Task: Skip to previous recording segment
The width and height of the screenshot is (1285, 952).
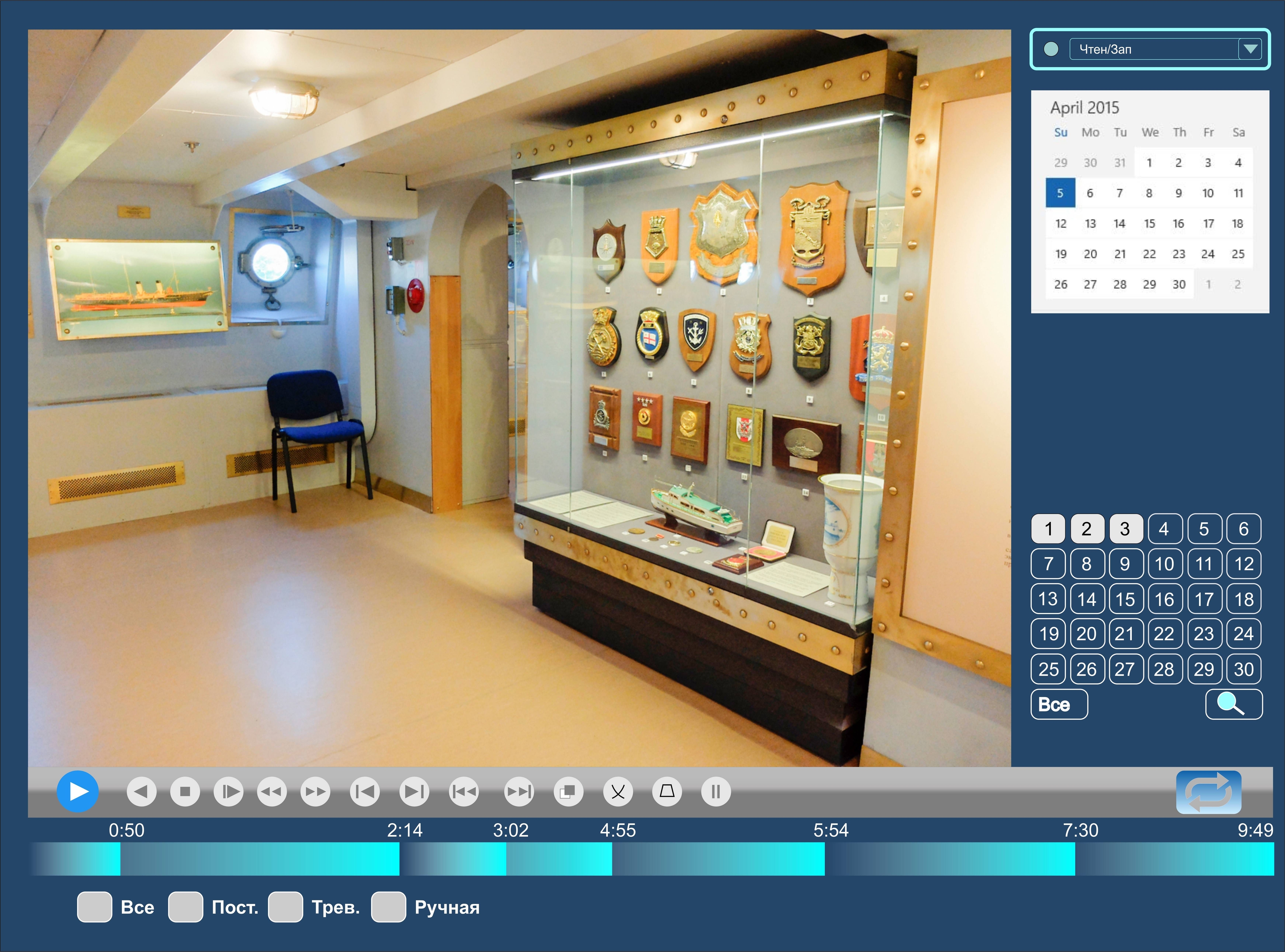Action: (x=464, y=791)
